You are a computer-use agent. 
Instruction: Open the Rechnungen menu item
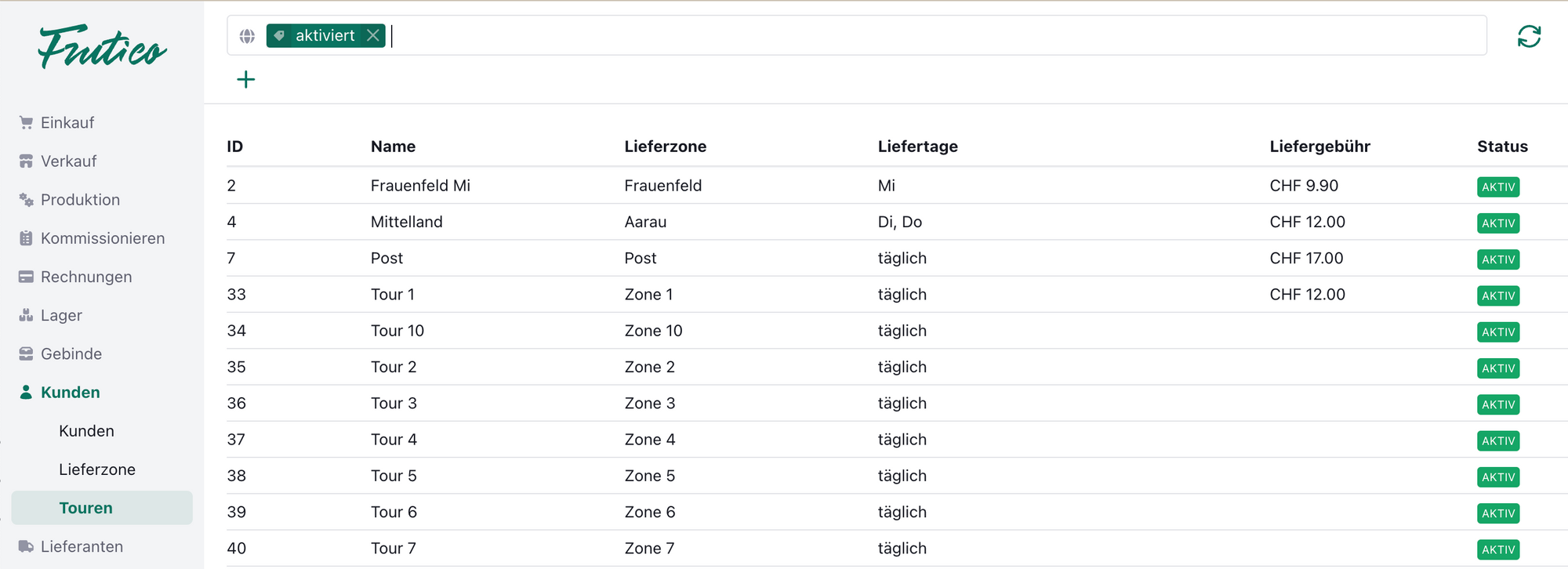(x=85, y=277)
